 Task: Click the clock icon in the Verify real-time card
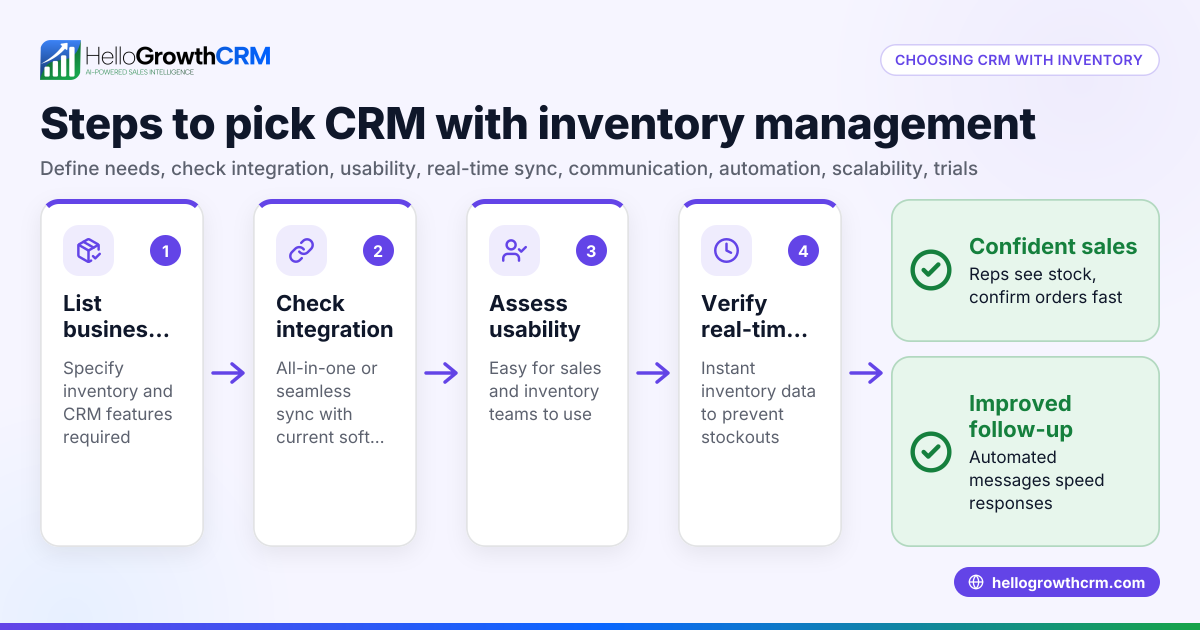click(726, 251)
